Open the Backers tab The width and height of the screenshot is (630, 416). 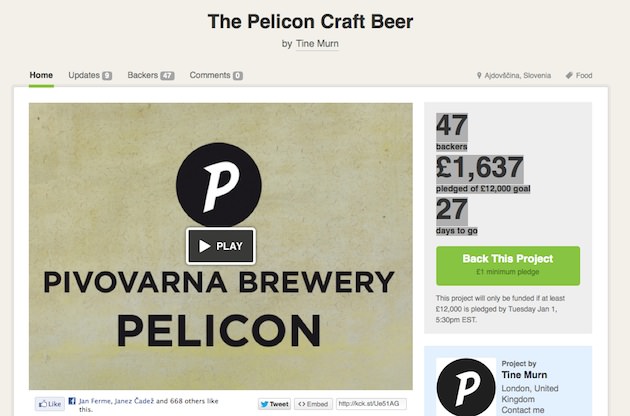(150, 75)
